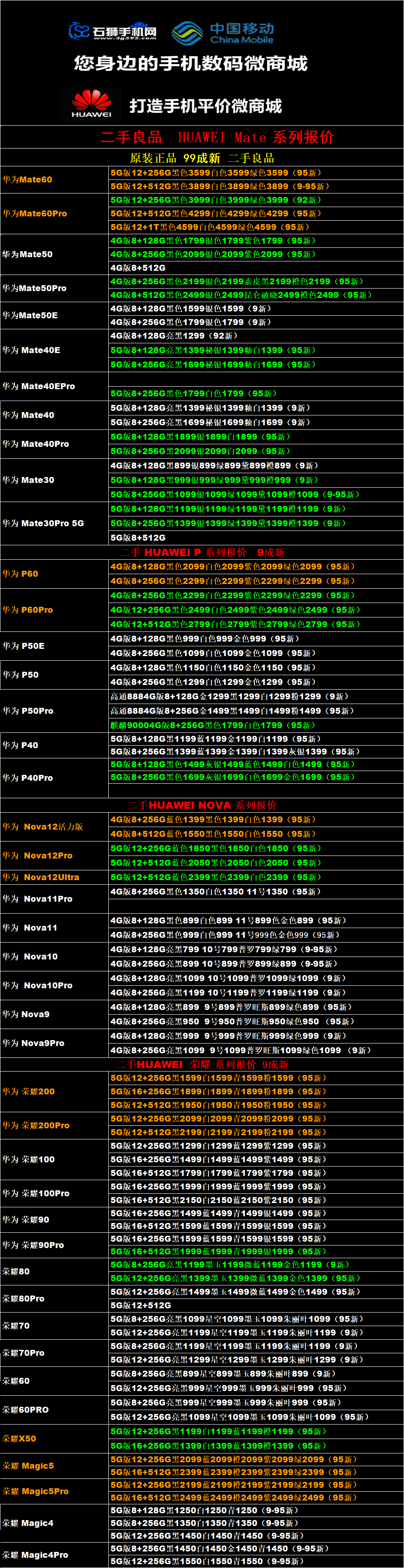404x1568 pixels.
Task: Click the China Mobile logo
Action: [x=223, y=33]
